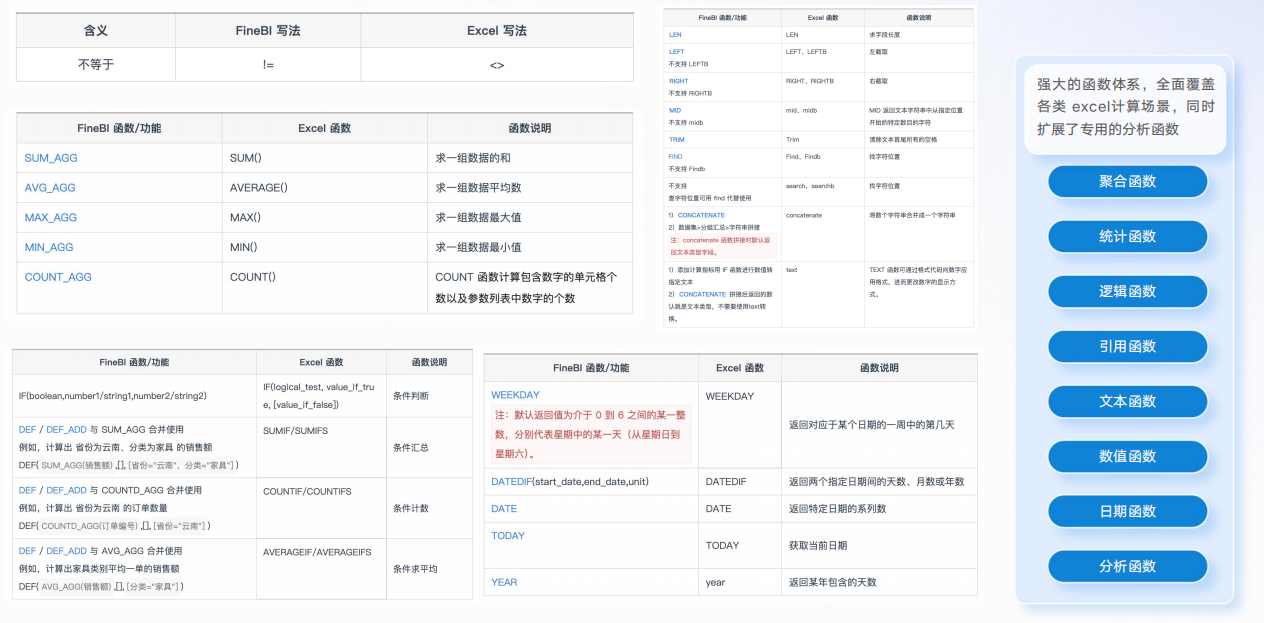
Task: Open the LEN function link
Action: [675, 35]
